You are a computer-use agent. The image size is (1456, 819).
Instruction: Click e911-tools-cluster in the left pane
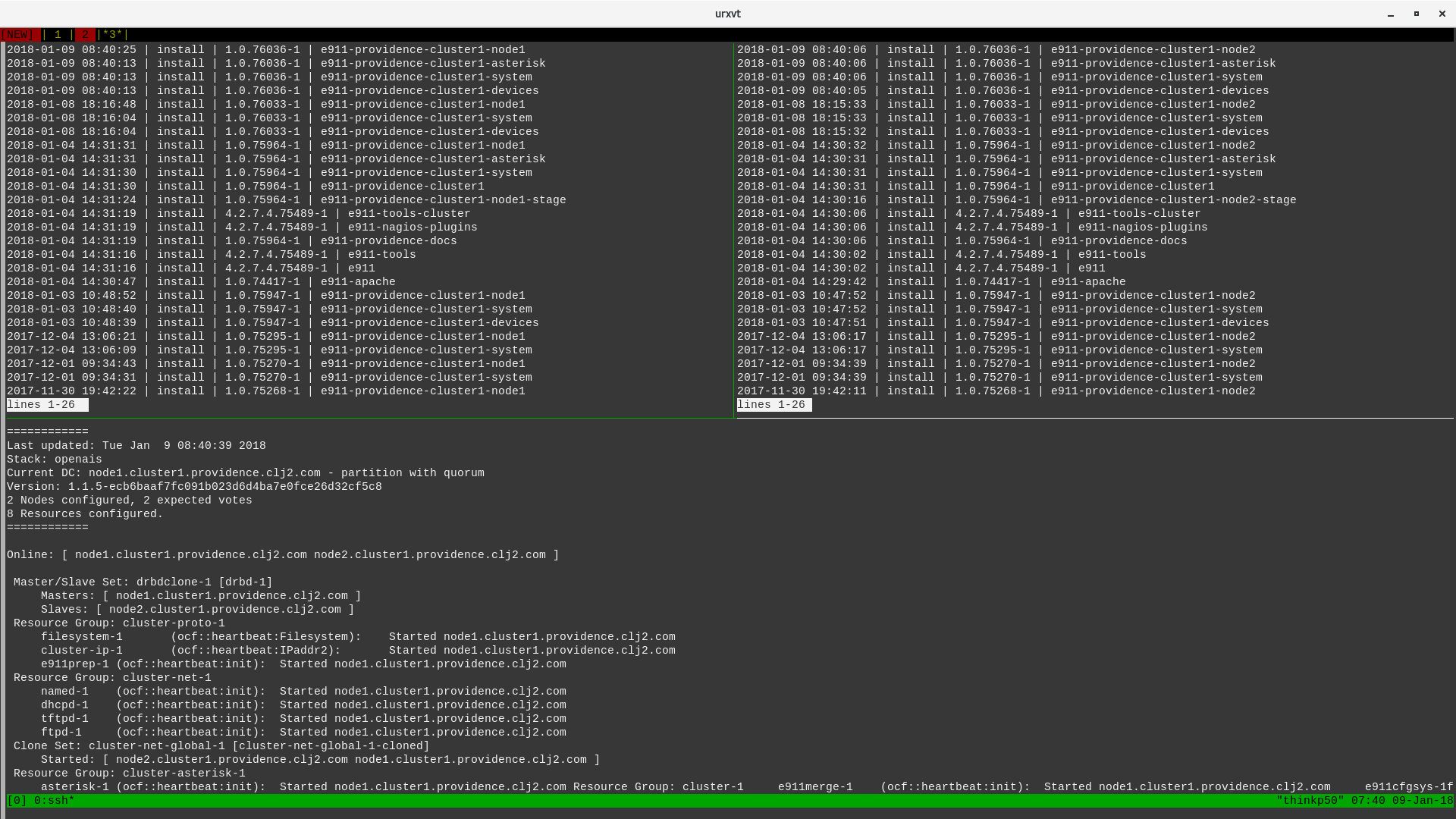coord(409,214)
